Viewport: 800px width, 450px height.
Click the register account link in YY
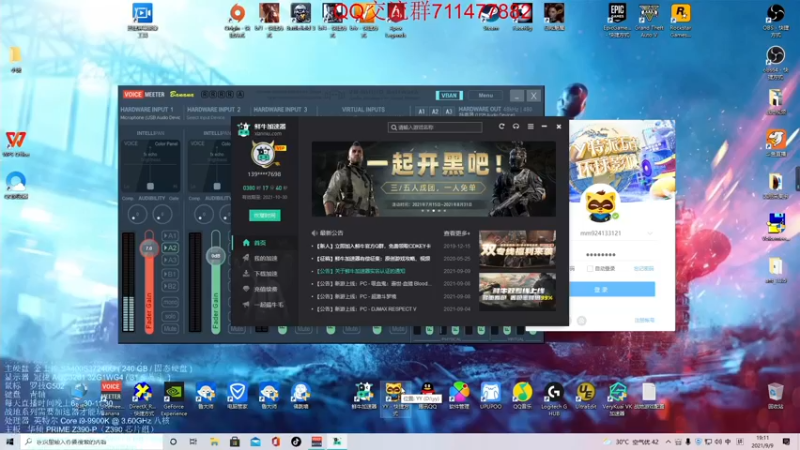(x=644, y=320)
